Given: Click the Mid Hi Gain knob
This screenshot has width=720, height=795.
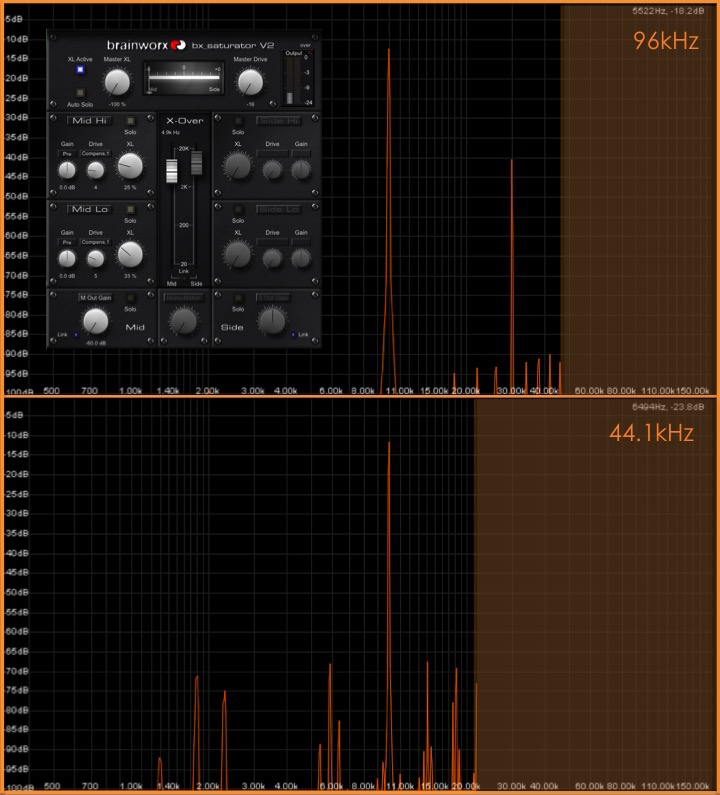Looking at the screenshot, I should [x=67, y=170].
